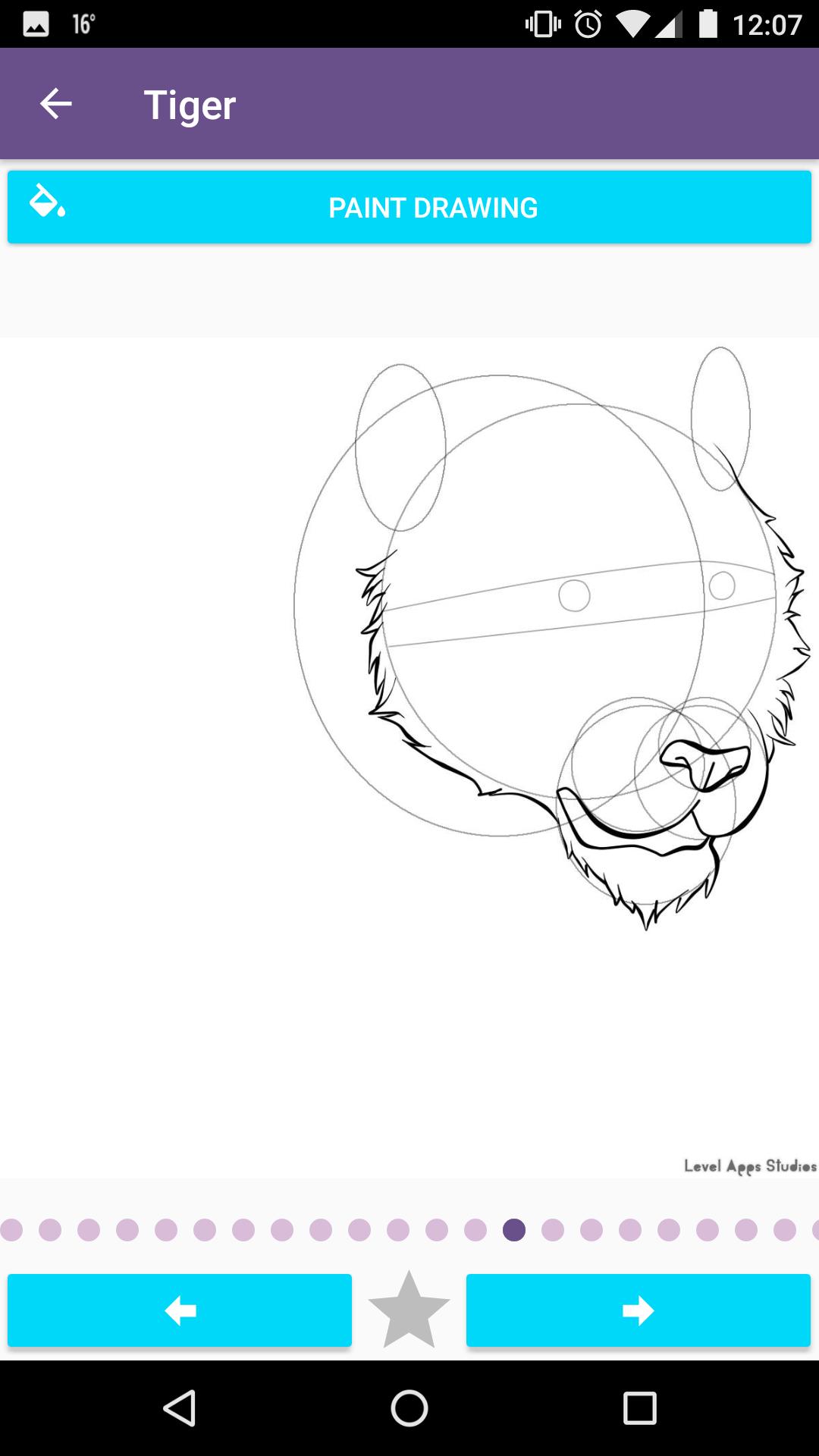Image resolution: width=819 pixels, height=1456 pixels.
Task: Open the Paint Drawing button
Action: tap(409, 207)
